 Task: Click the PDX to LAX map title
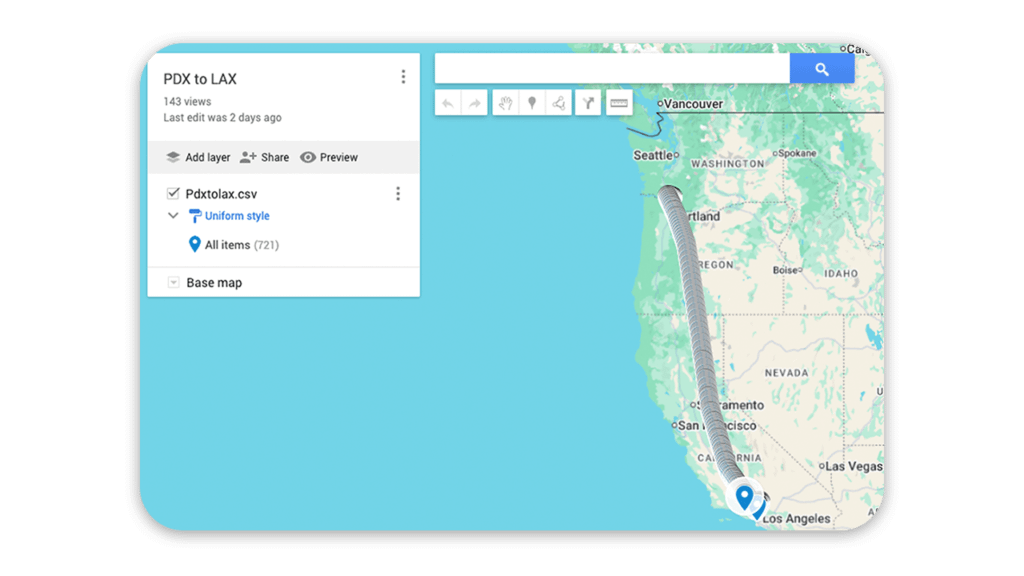coord(200,79)
